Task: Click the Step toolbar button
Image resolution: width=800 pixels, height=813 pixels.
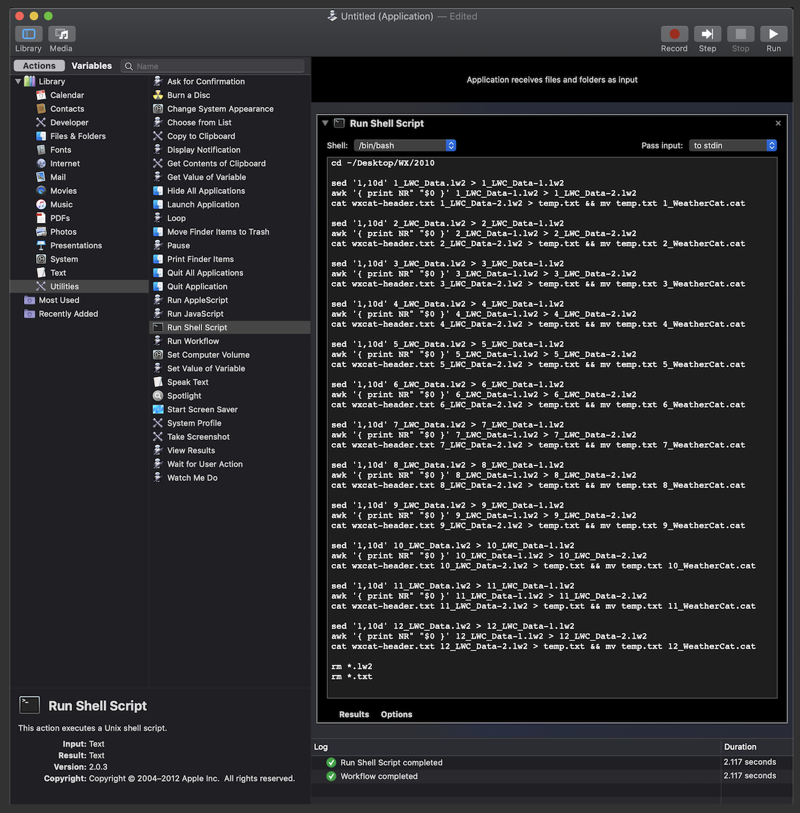Action: click(x=707, y=34)
